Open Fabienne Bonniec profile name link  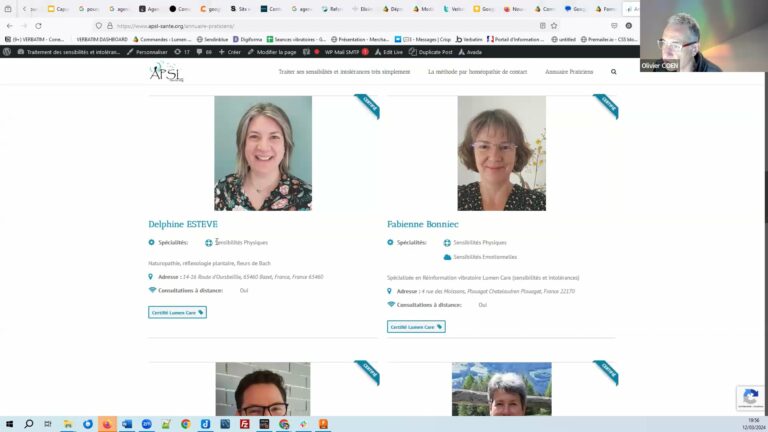(421, 224)
